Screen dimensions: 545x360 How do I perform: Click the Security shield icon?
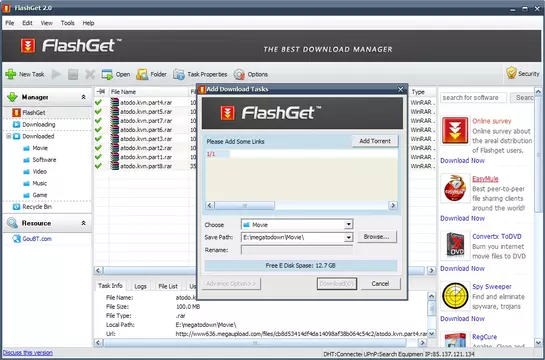pos(511,73)
